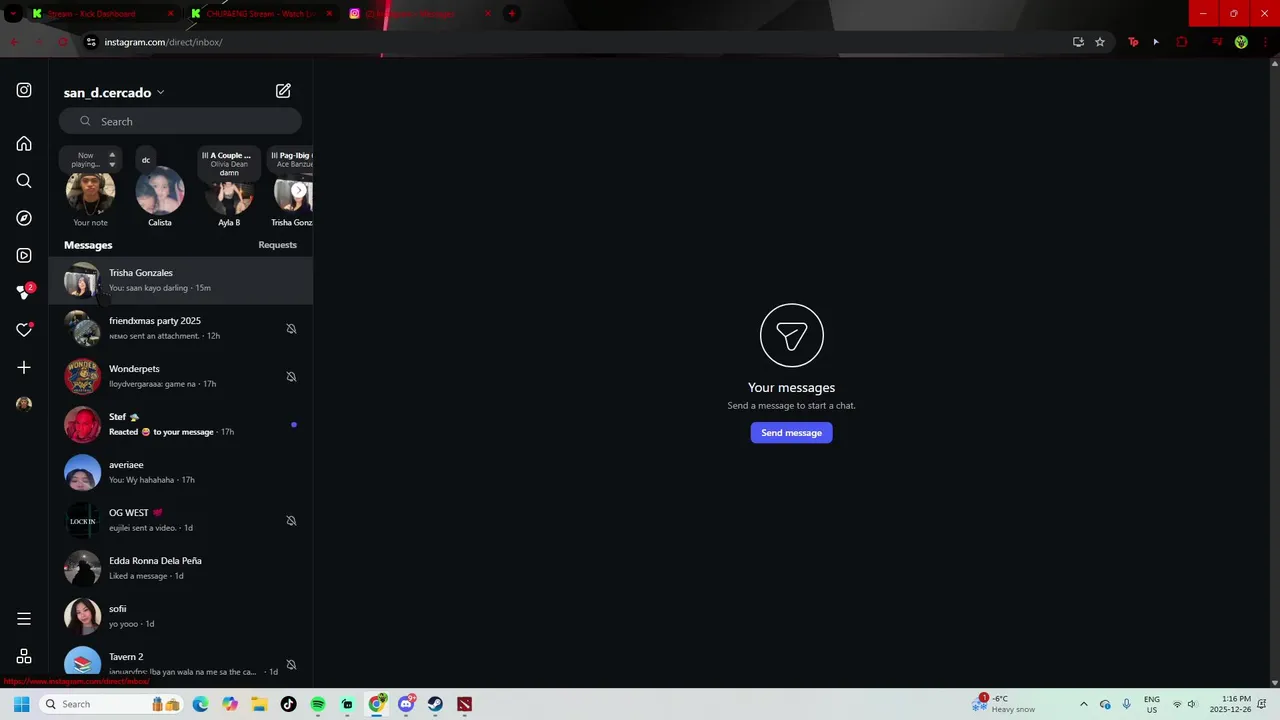Open the browser profile avatar
This screenshot has height=720, width=1280.
coord(1241,42)
